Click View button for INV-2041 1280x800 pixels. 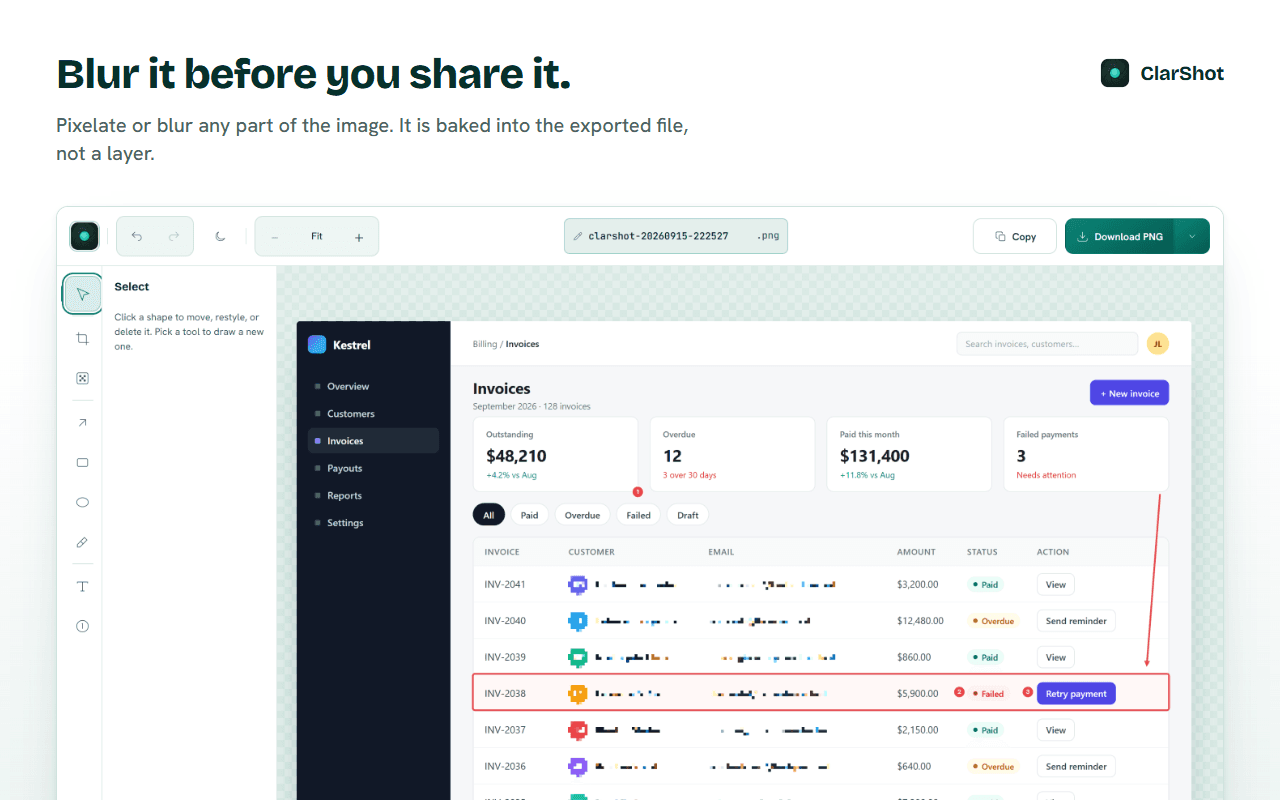[1056, 585]
